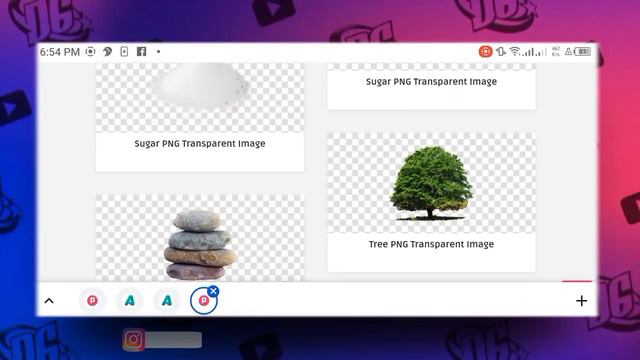Tap the Facebook notification icon in status bar

pos(141,51)
